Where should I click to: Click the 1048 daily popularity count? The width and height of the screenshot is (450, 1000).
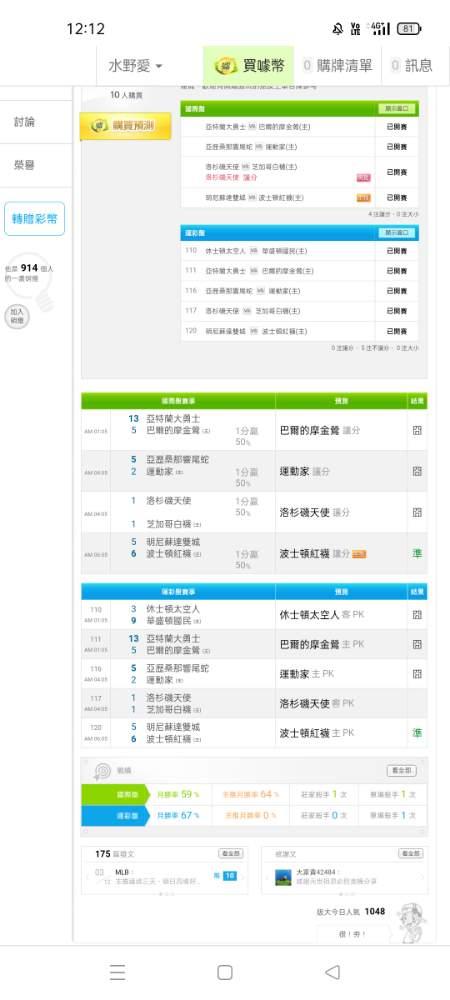tap(375, 912)
